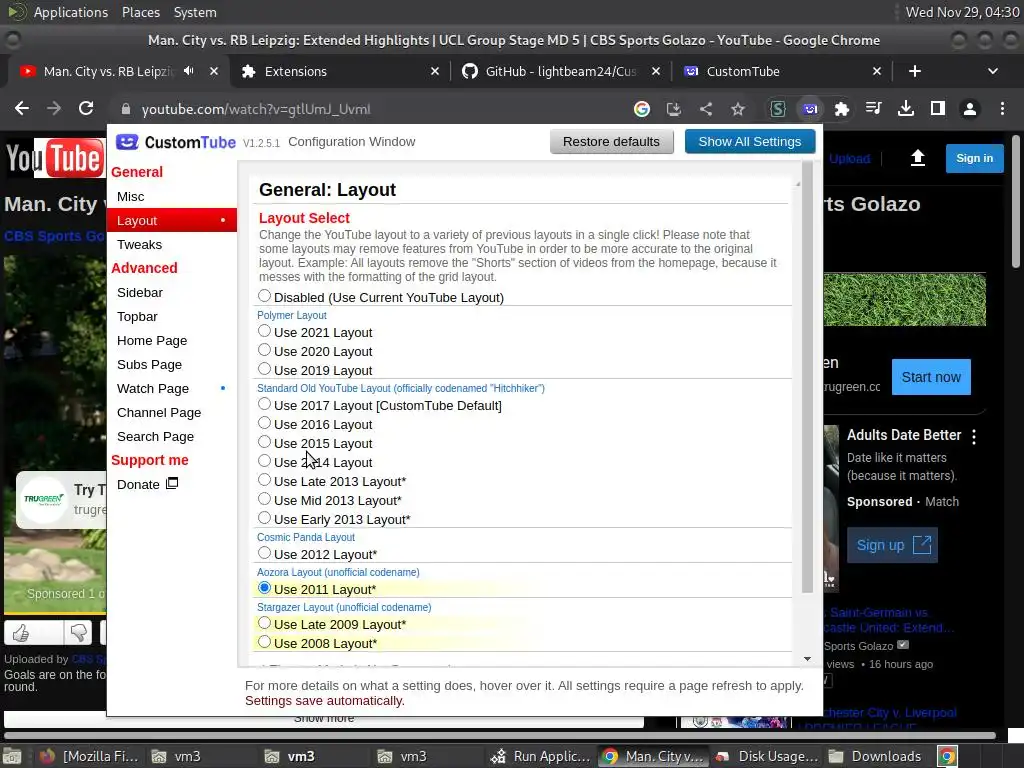This screenshot has height=768, width=1024.
Task: Open Sidebar settings section
Action: (x=140, y=293)
